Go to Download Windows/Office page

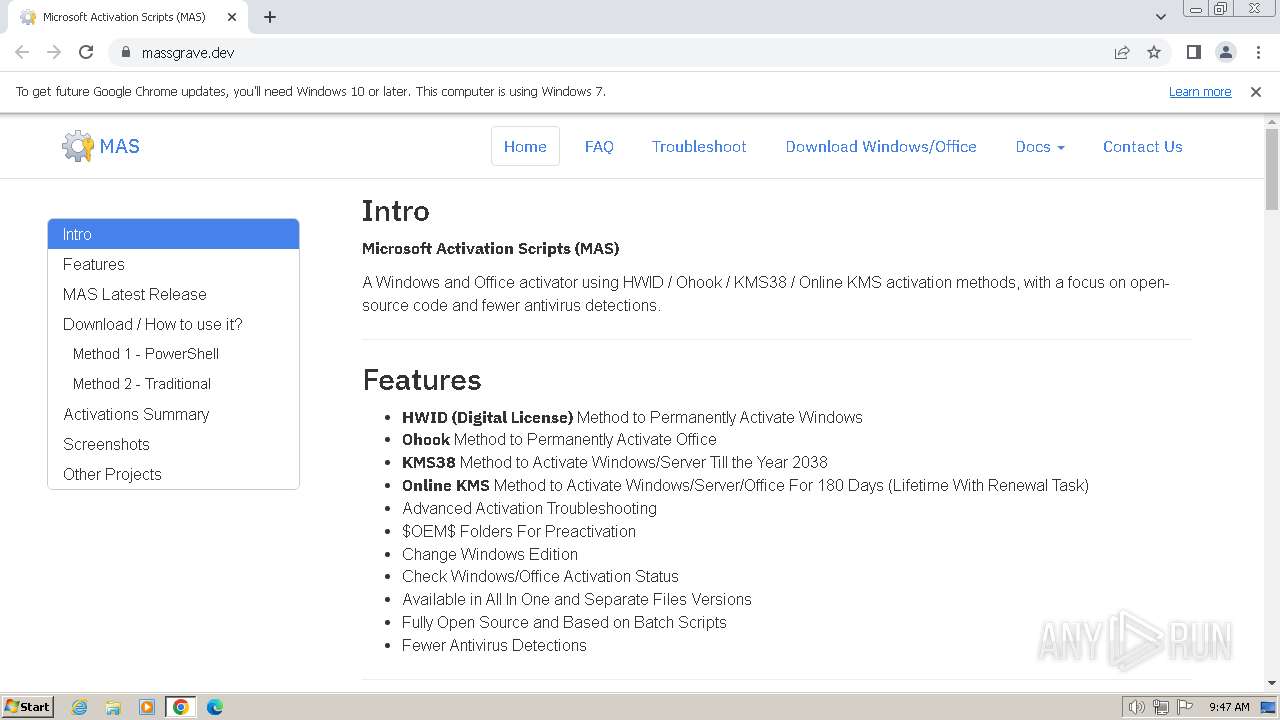tap(881, 146)
